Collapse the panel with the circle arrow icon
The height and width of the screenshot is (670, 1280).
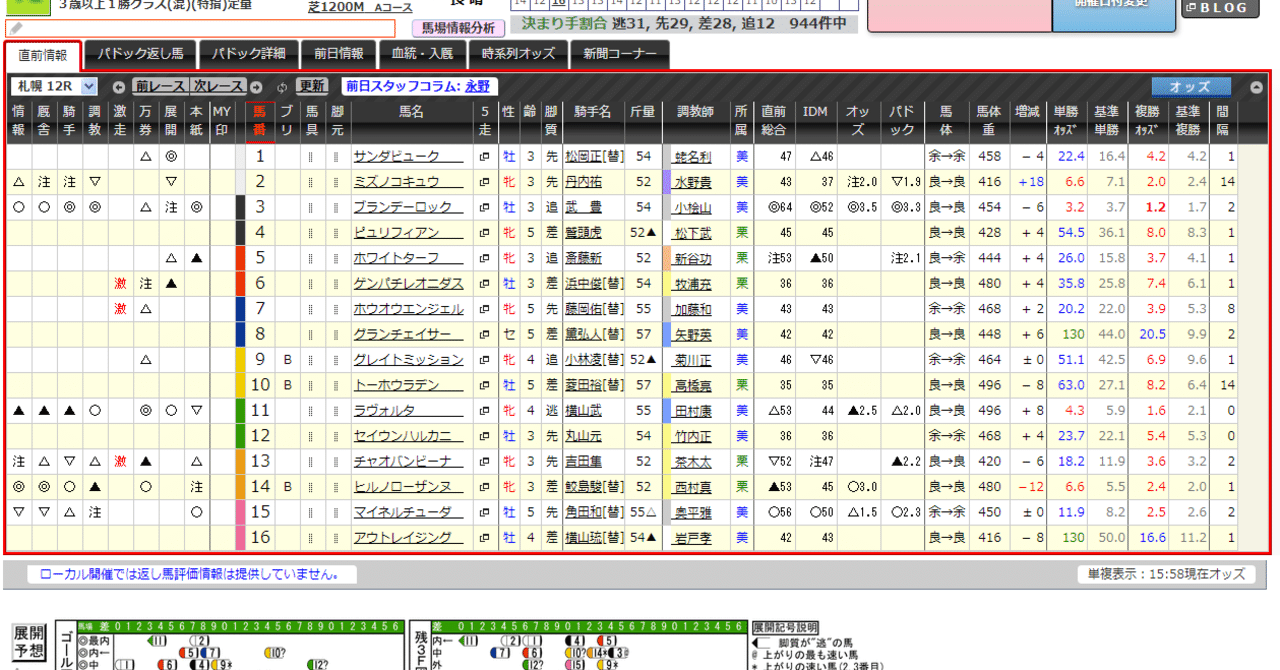tap(1255, 87)
